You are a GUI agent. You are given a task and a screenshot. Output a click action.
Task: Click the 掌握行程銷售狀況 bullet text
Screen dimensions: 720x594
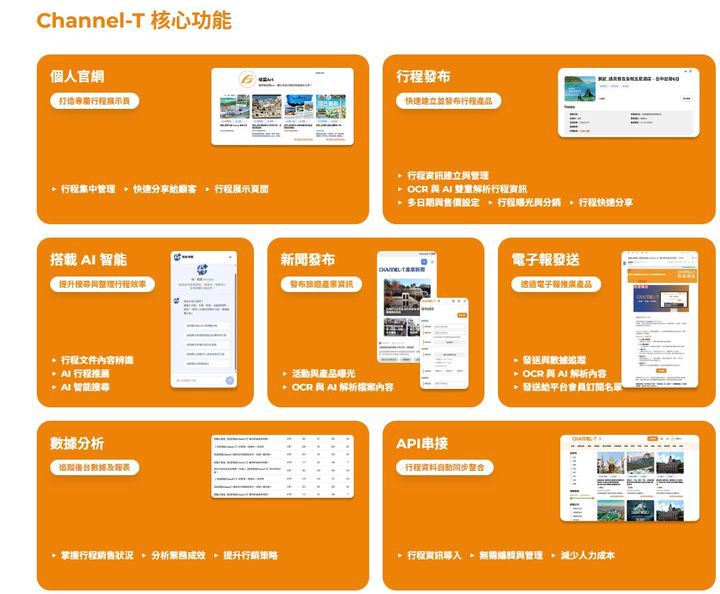97,555
